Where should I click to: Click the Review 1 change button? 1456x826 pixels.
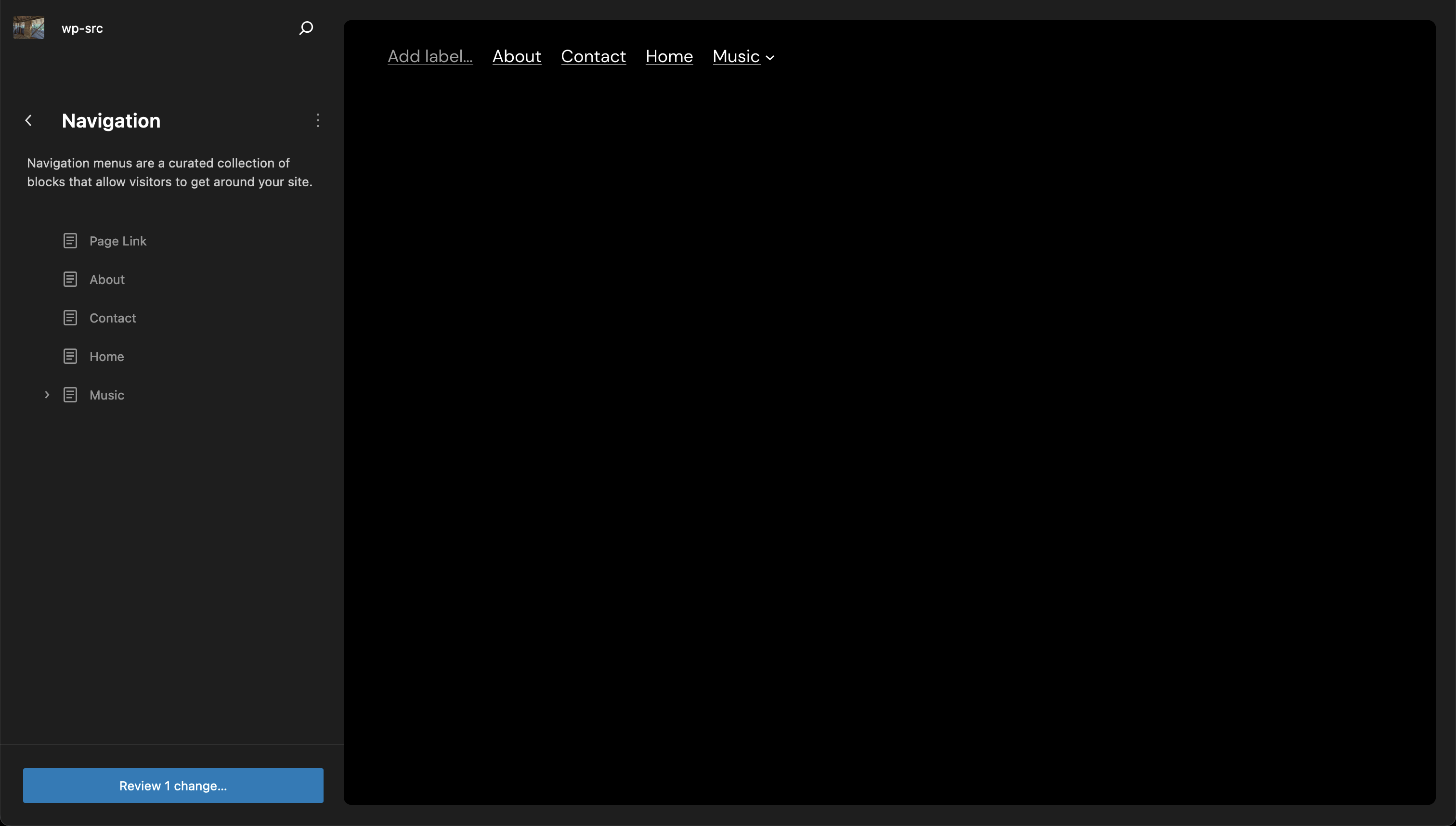click(x=172, y=786)
